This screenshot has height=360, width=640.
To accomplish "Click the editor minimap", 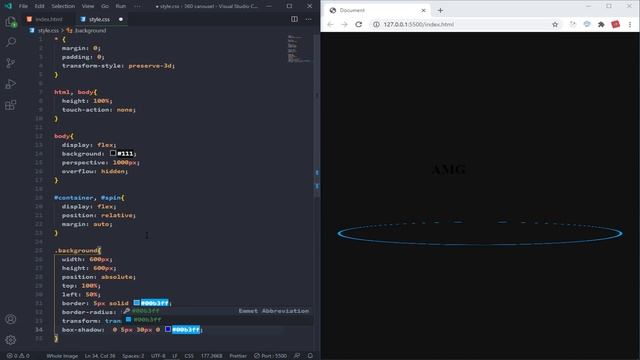I will point(299,49).
